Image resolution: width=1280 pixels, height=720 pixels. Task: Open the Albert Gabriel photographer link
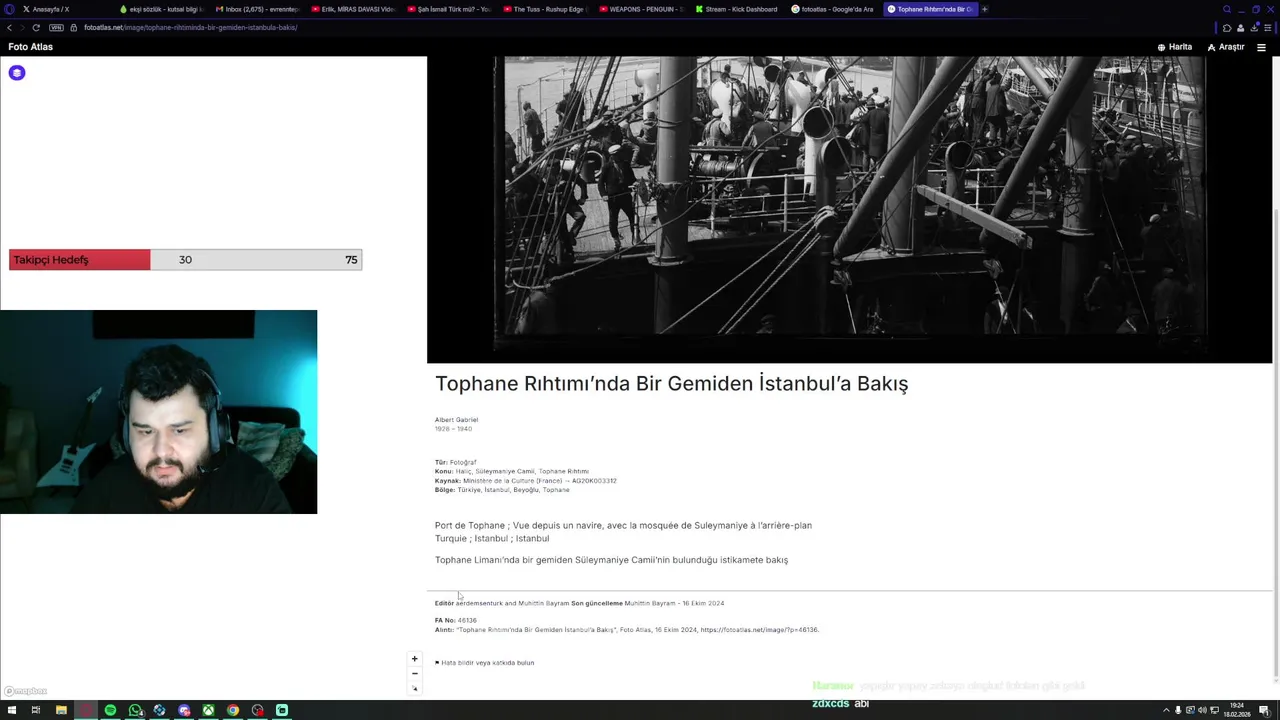click(x=456, y=420)
